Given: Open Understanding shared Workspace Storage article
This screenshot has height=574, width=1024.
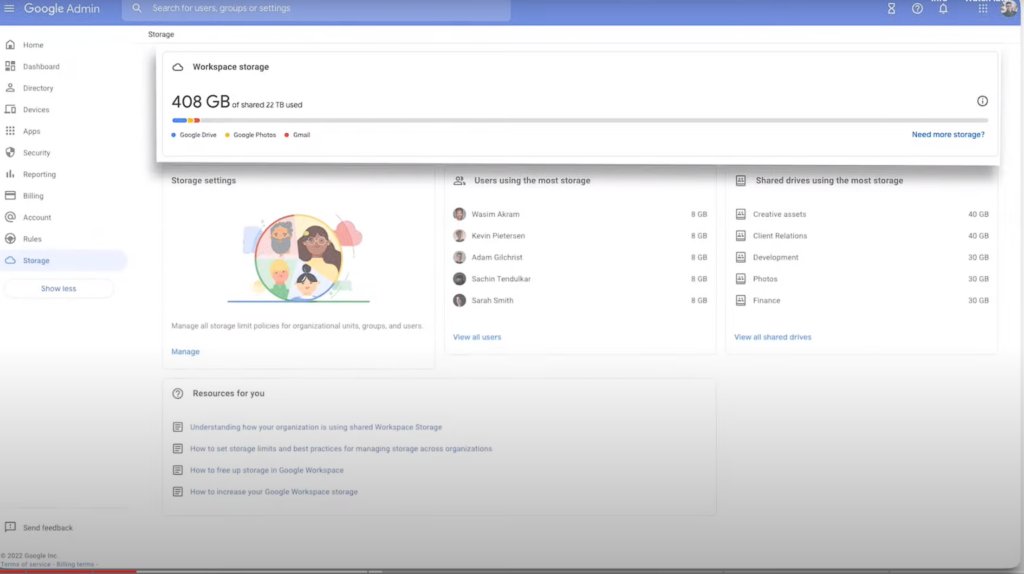Looking at the screenshot, I should click(x=315, y=427).
